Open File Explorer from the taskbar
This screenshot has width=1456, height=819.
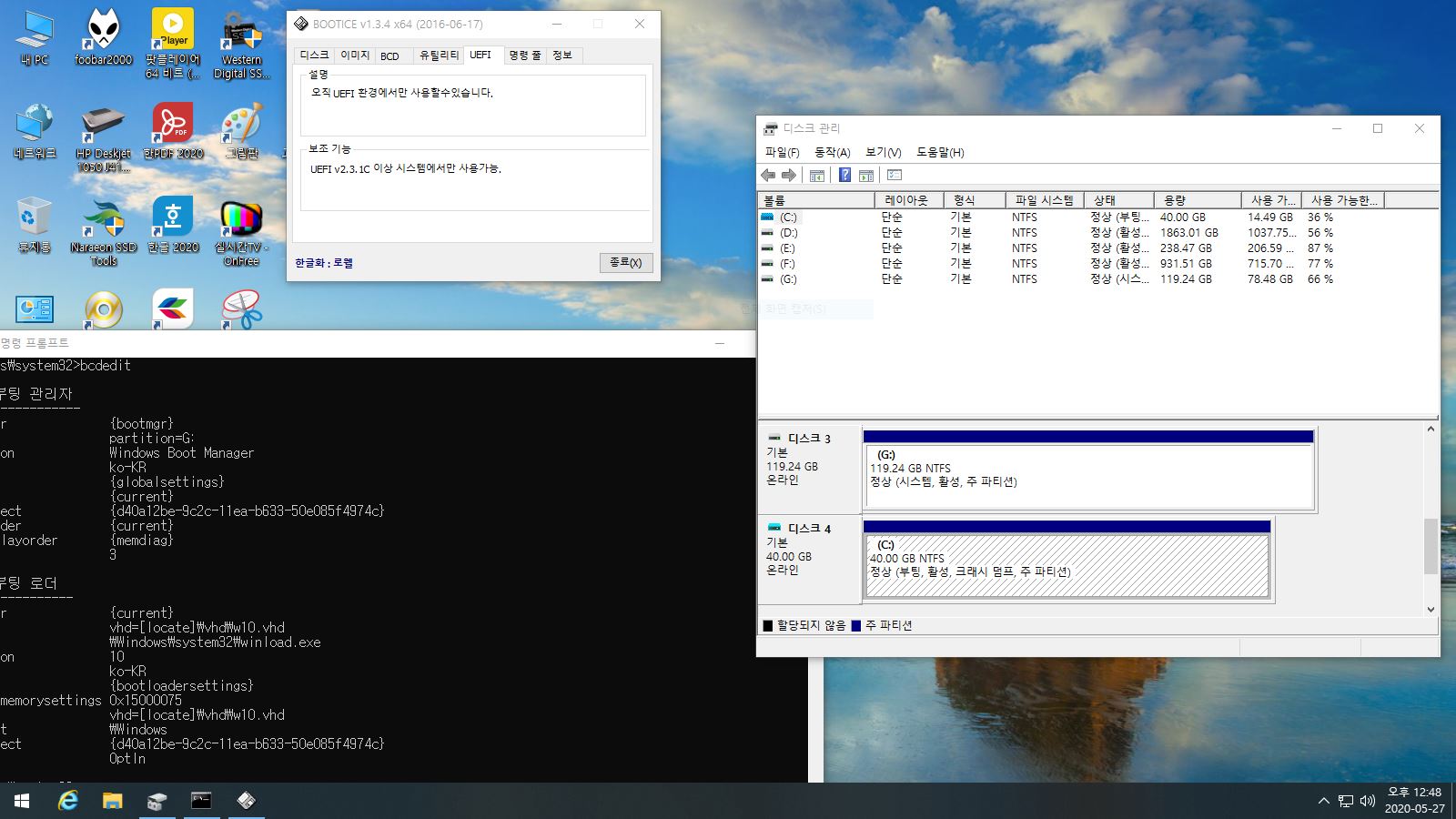[112, 801]
